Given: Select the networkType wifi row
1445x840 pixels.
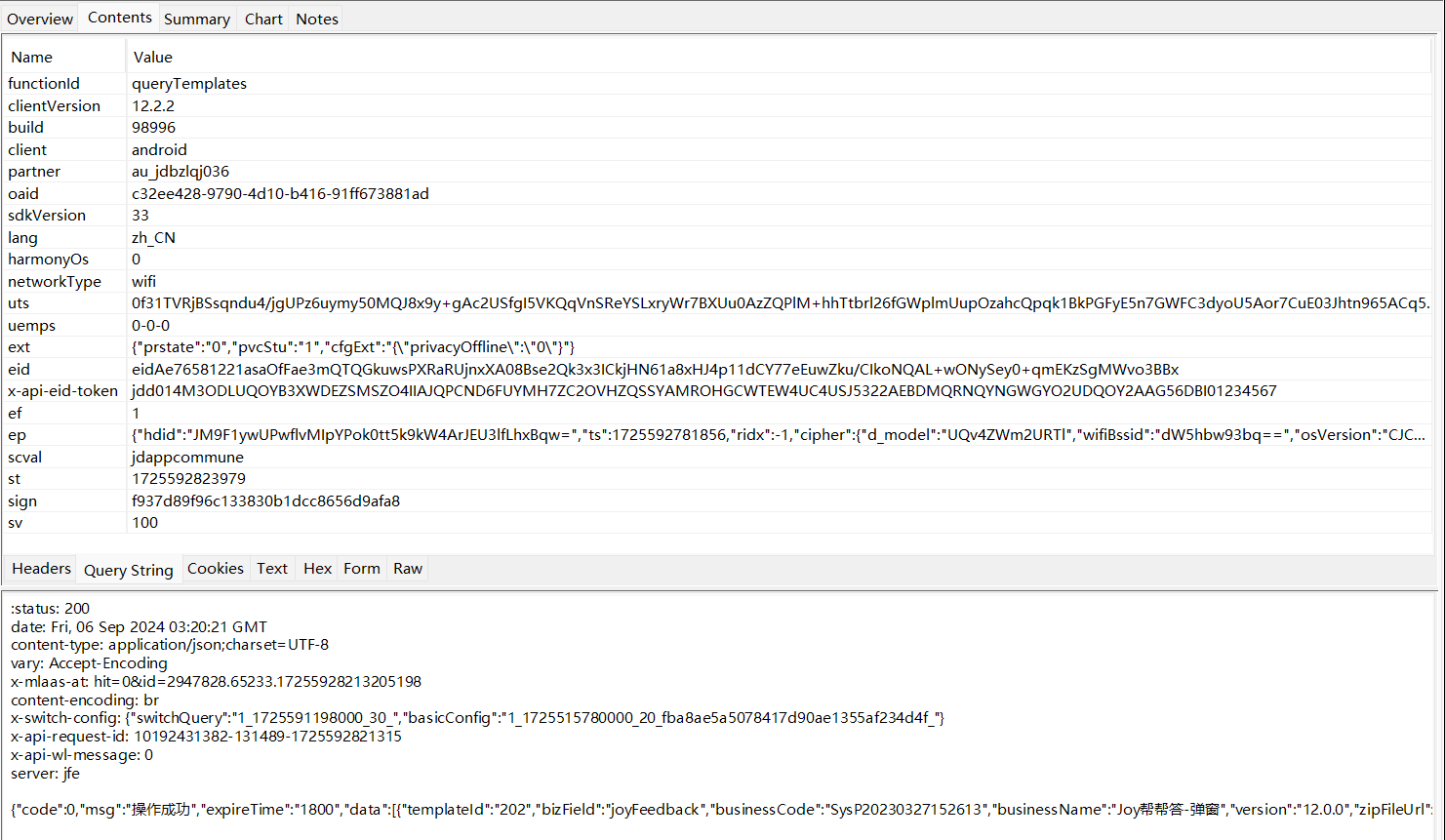Looking at the screenshot, I should 55,282.
